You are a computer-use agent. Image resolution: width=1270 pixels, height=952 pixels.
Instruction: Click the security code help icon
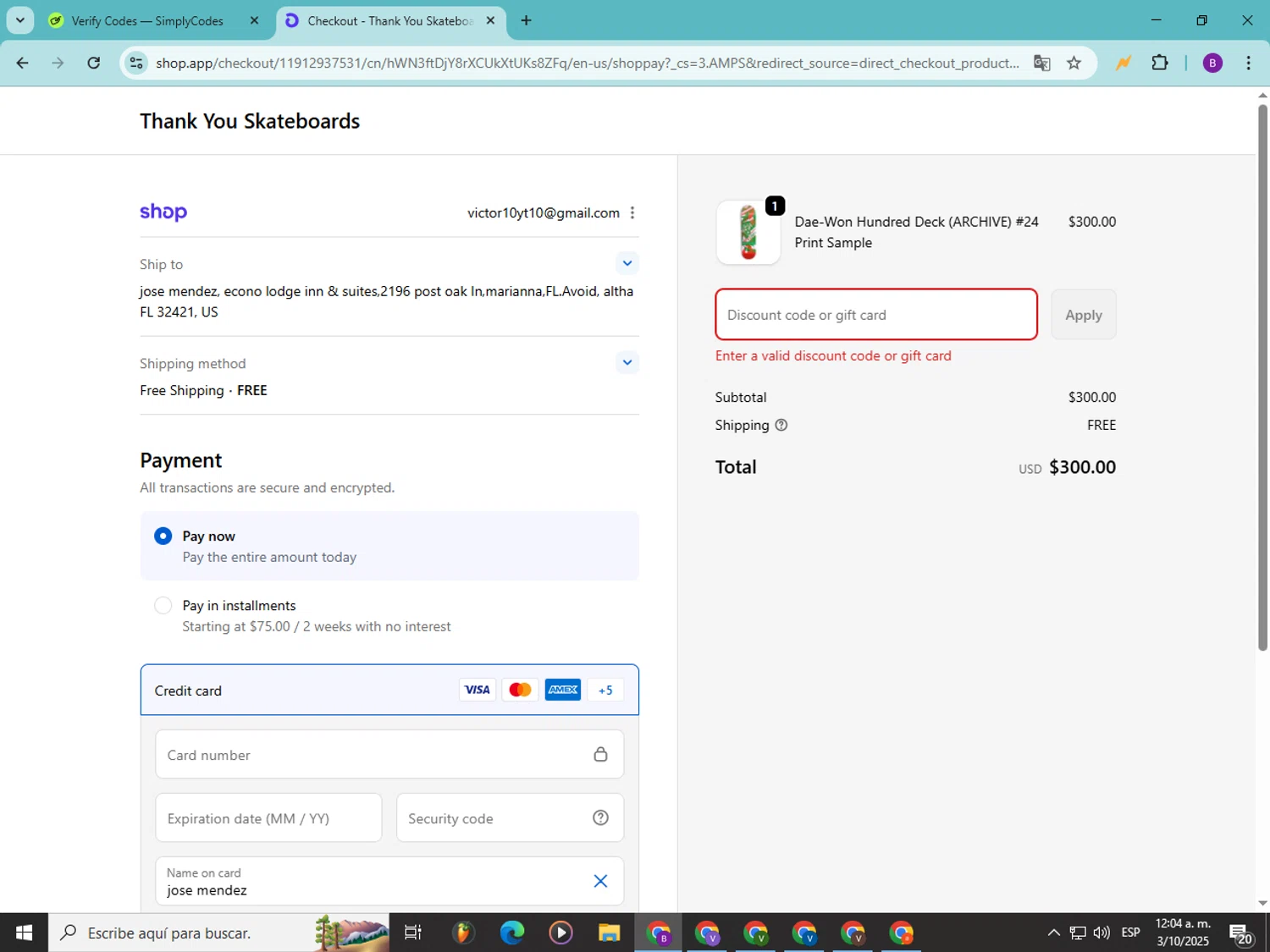(600, 817)
